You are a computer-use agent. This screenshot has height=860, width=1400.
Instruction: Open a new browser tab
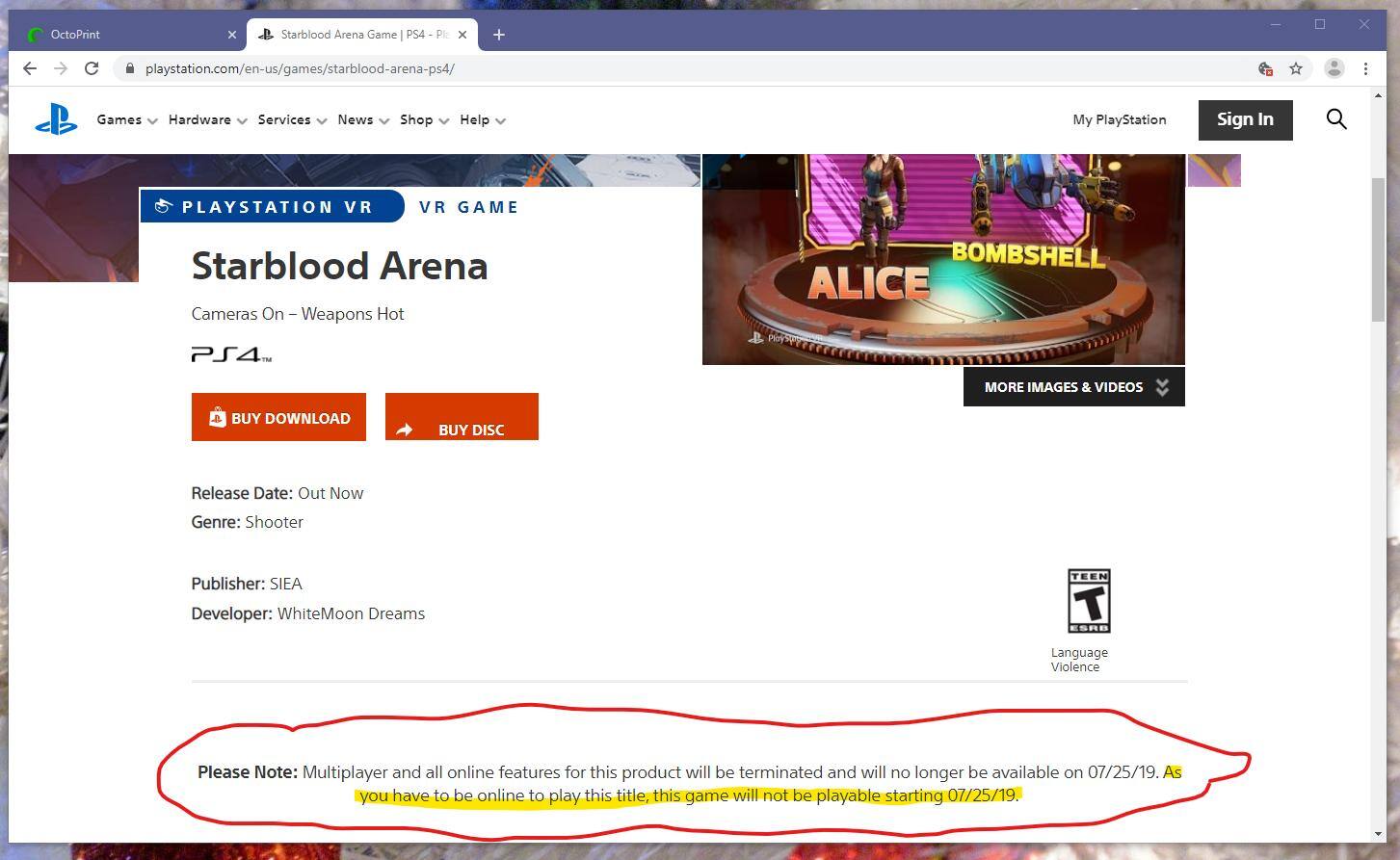(498, 35)
